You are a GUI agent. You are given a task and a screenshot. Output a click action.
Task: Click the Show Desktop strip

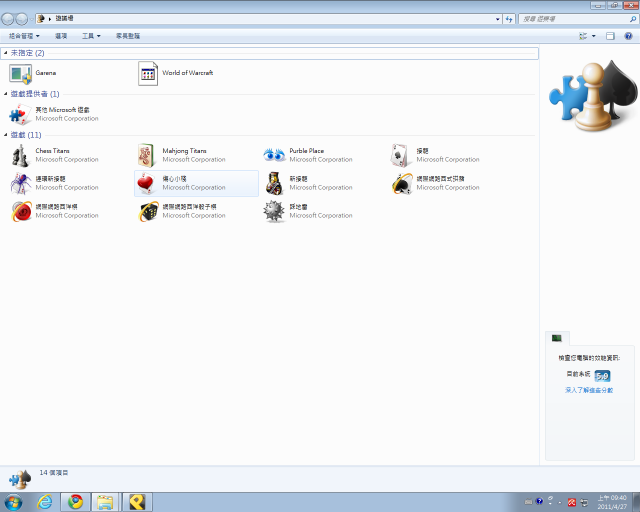636,502
